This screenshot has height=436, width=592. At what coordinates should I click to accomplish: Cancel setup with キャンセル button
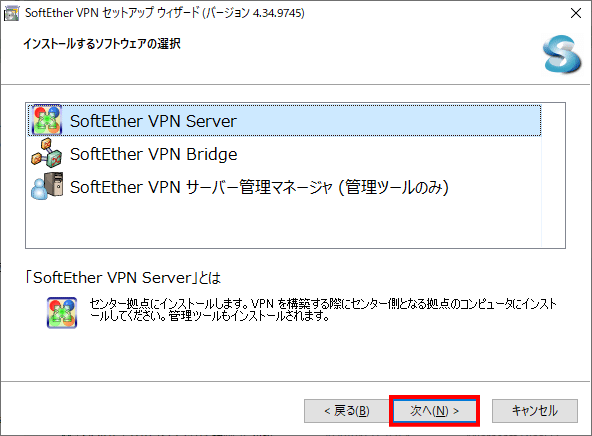(x=535, y=411)
